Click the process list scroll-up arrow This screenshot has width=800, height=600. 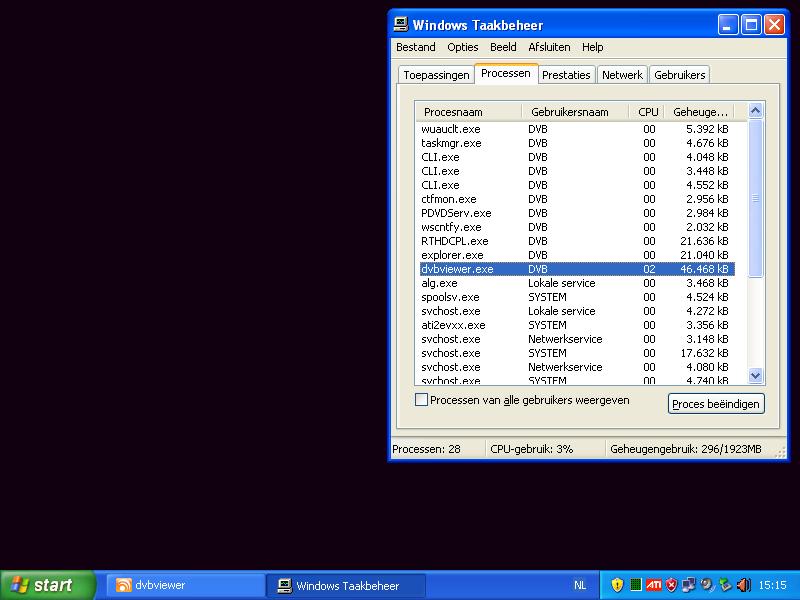pos(756,111)
